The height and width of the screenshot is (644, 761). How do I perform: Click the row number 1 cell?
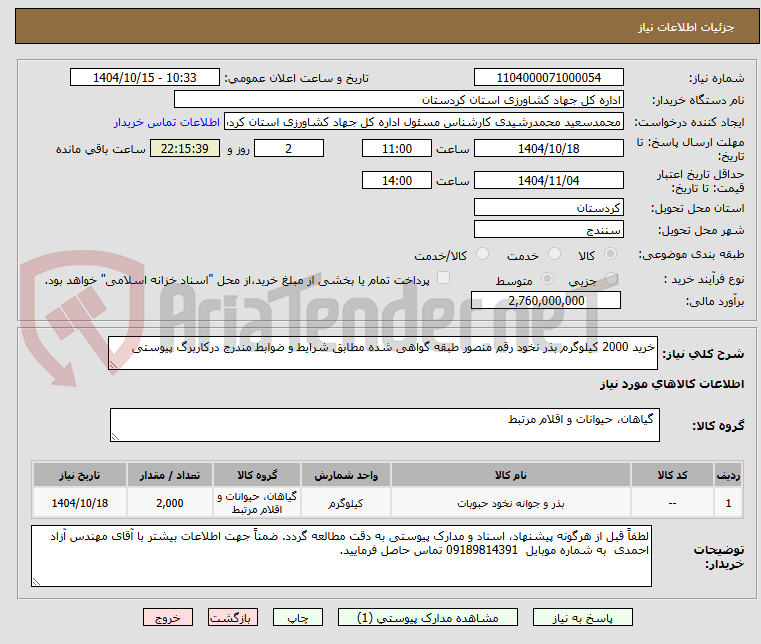click(728, 503)
